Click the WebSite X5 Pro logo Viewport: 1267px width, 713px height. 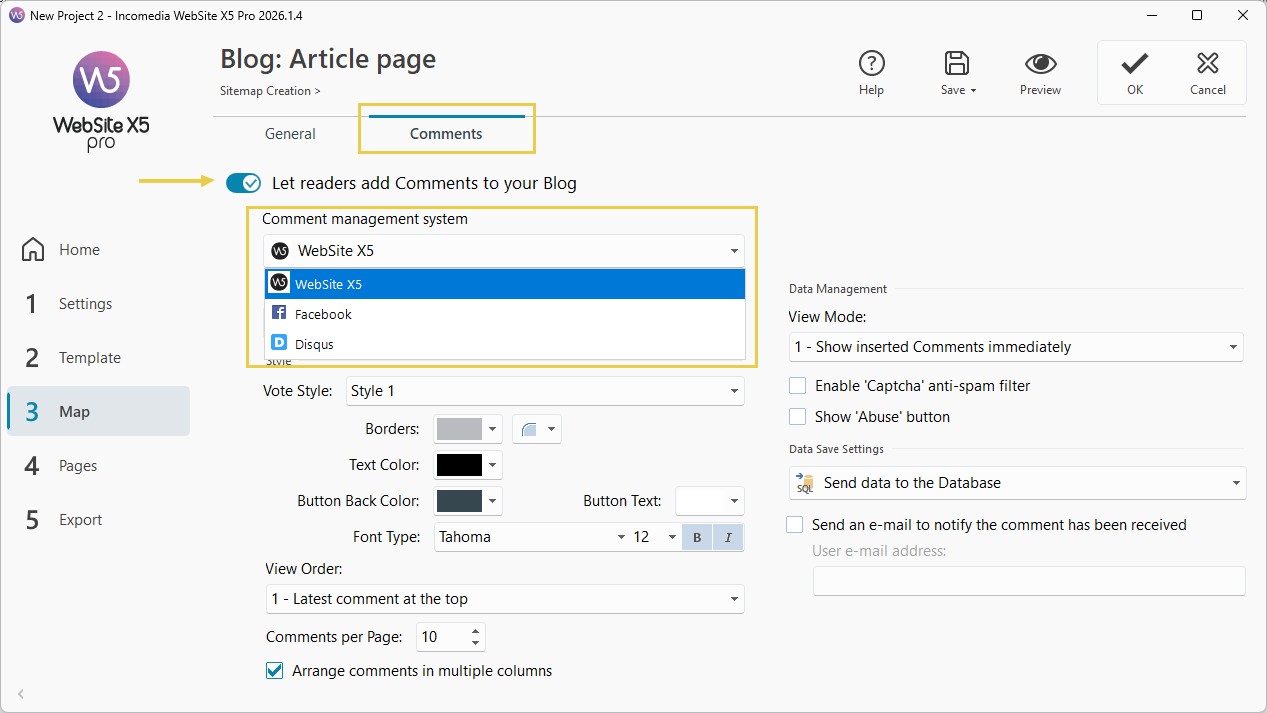pos(101,100)
